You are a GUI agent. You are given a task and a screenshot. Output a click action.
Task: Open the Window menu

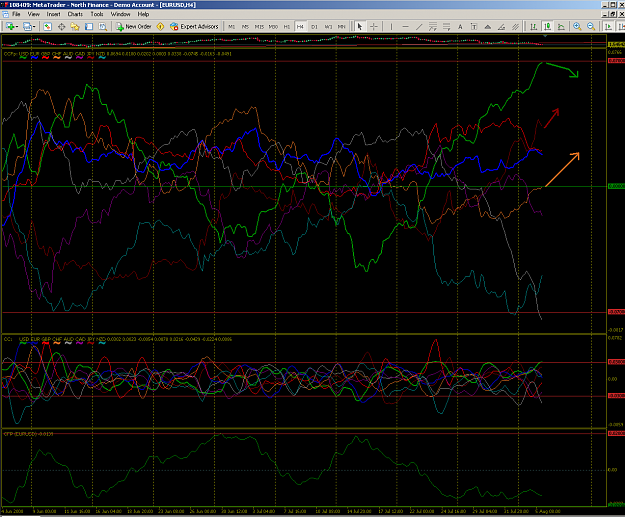point(120,14)
